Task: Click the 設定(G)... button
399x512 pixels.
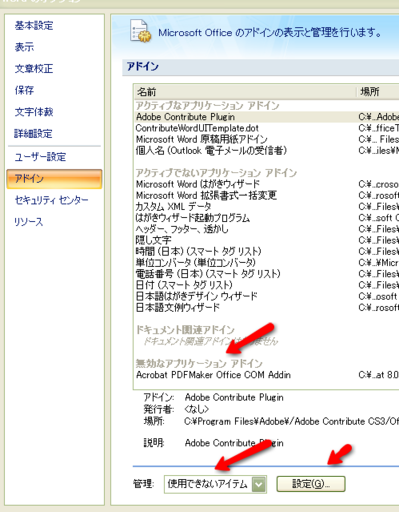Action: (x=311, y=484)
